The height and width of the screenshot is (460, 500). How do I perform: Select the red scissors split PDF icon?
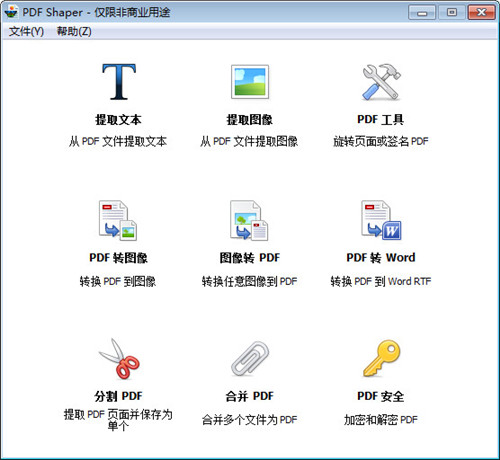click(x=119, y=359)
